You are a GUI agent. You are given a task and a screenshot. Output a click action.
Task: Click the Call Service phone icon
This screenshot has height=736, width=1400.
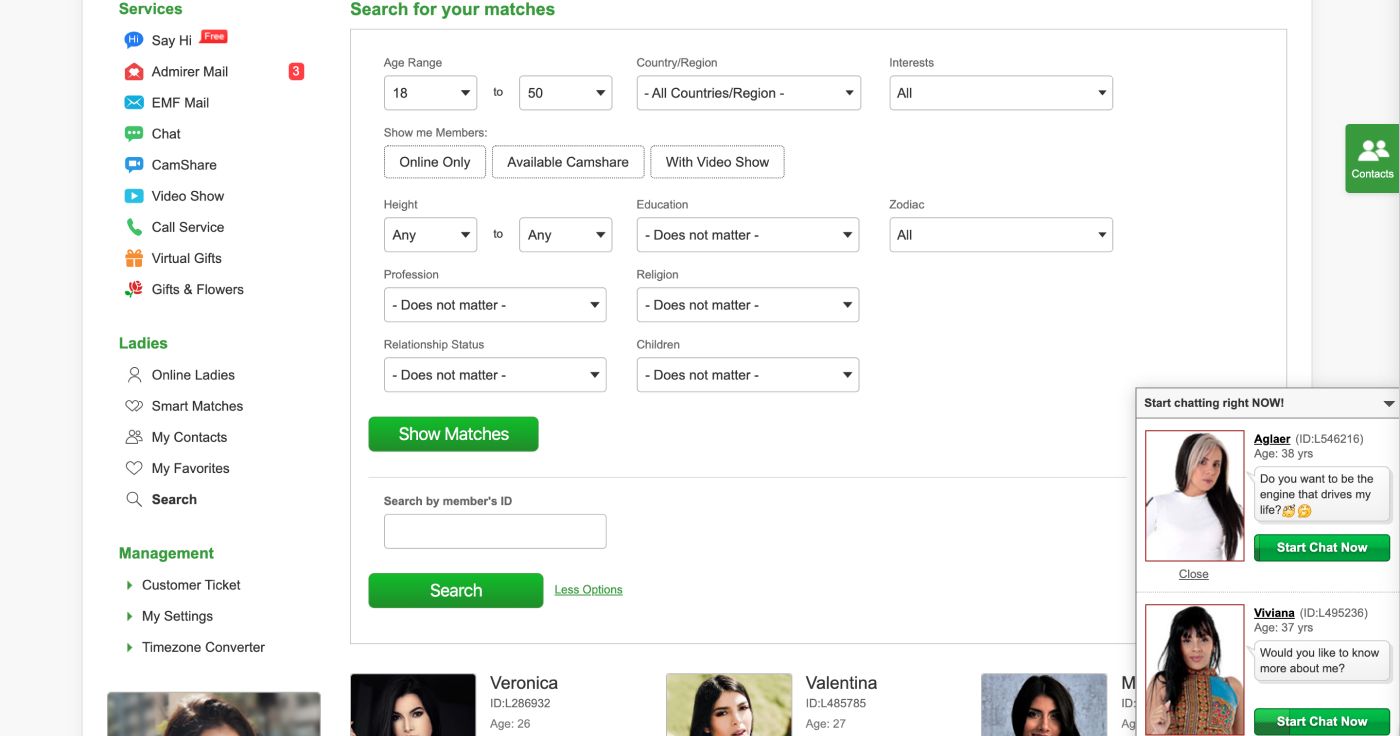click(134, 227)
